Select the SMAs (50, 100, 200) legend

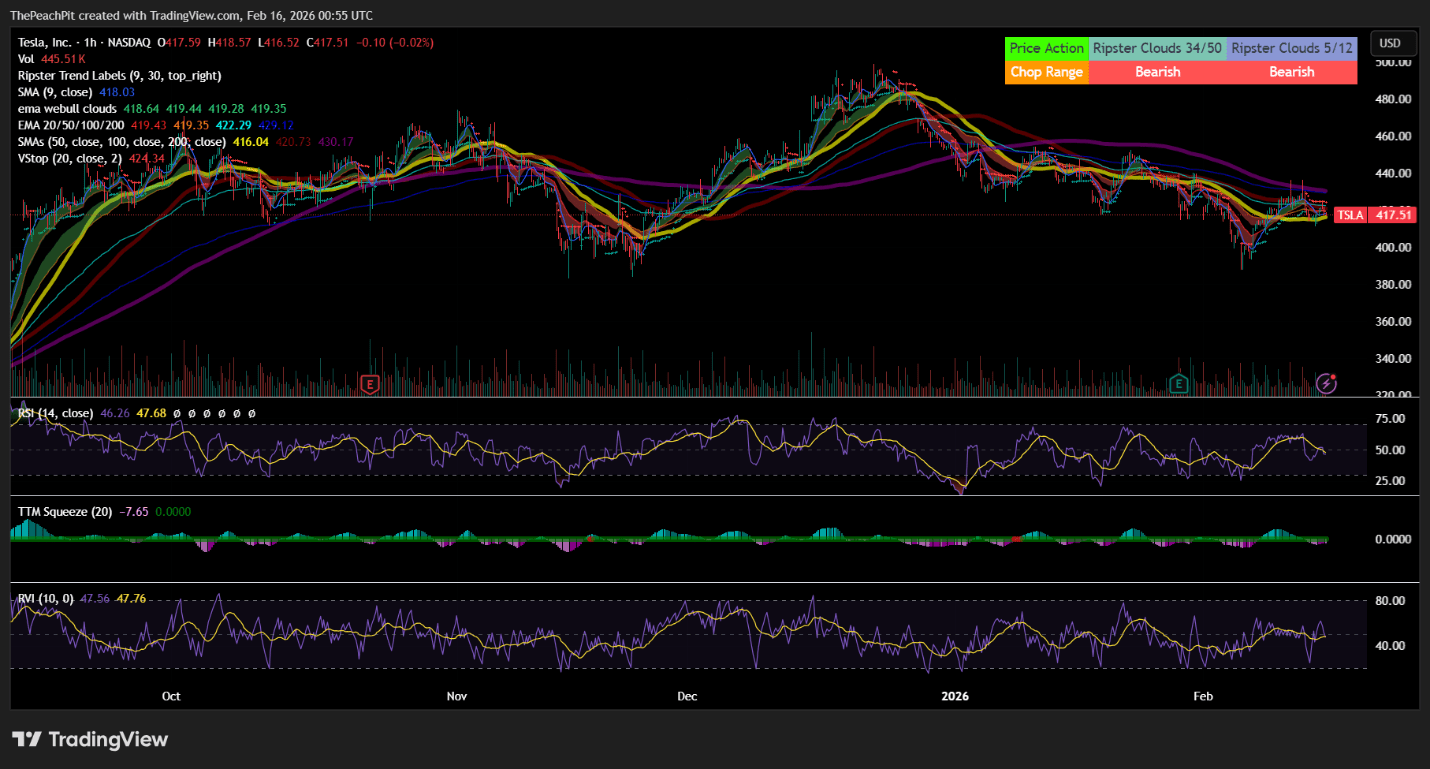[x=122, y=142]
